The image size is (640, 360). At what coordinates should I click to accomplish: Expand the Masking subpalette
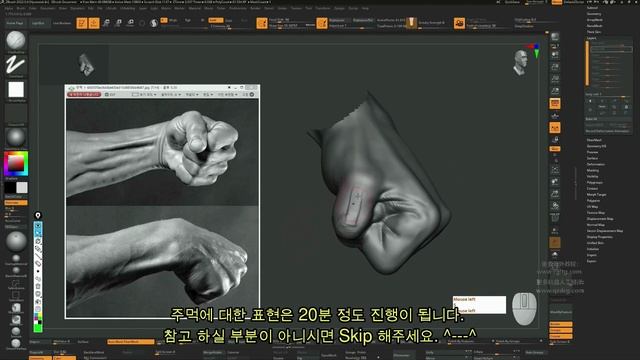pyautogui.click(x=593, y=170)
